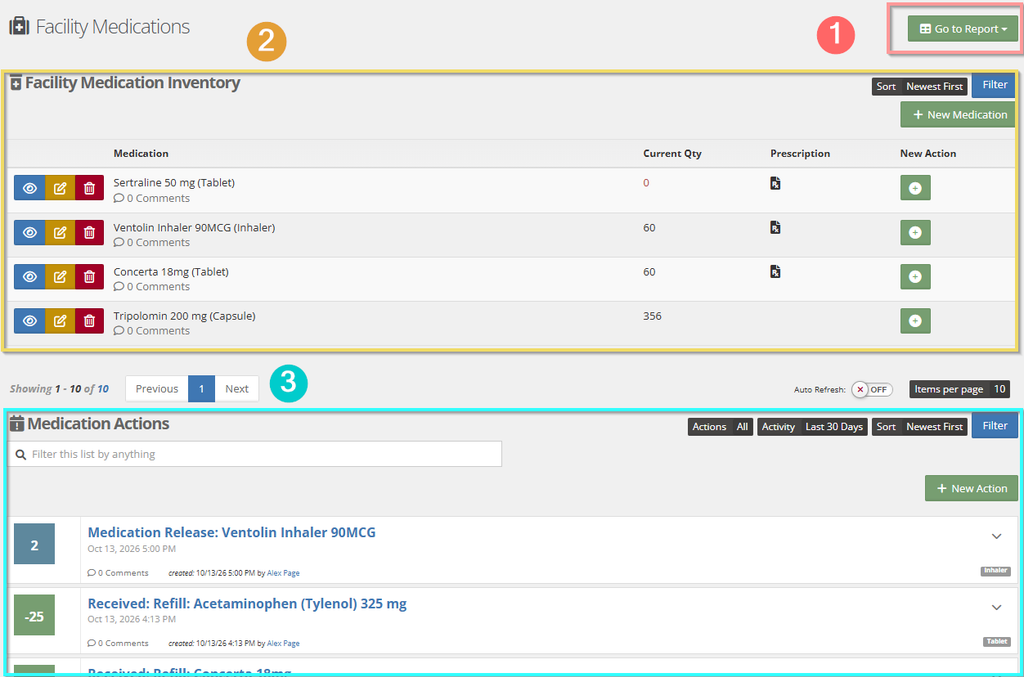This screenshot has height=677, width=1024.
Task: Open Activity Last 30 Days dropdown
Action: [812, 427]
